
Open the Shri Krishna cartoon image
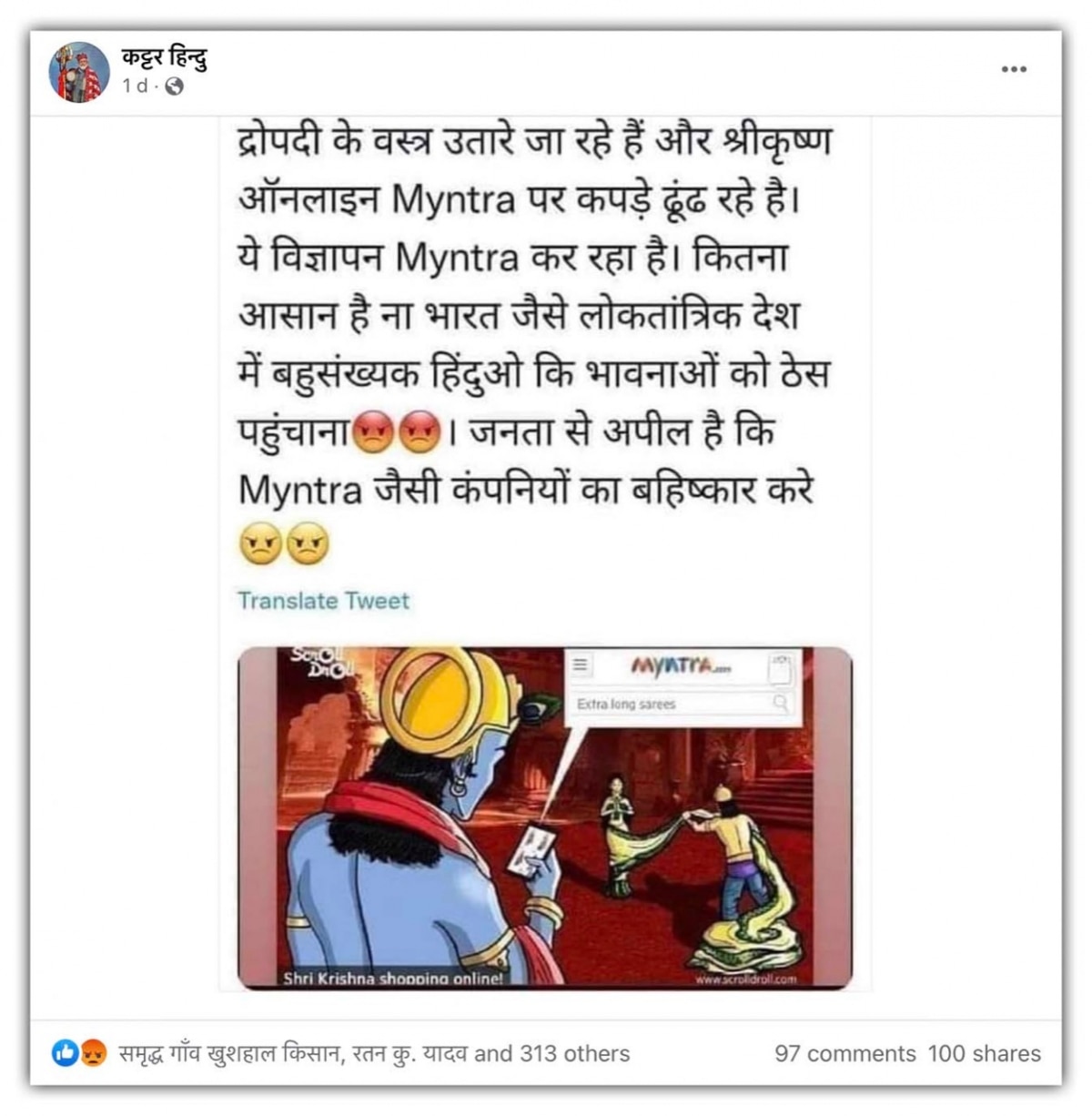tap(545, 818)
